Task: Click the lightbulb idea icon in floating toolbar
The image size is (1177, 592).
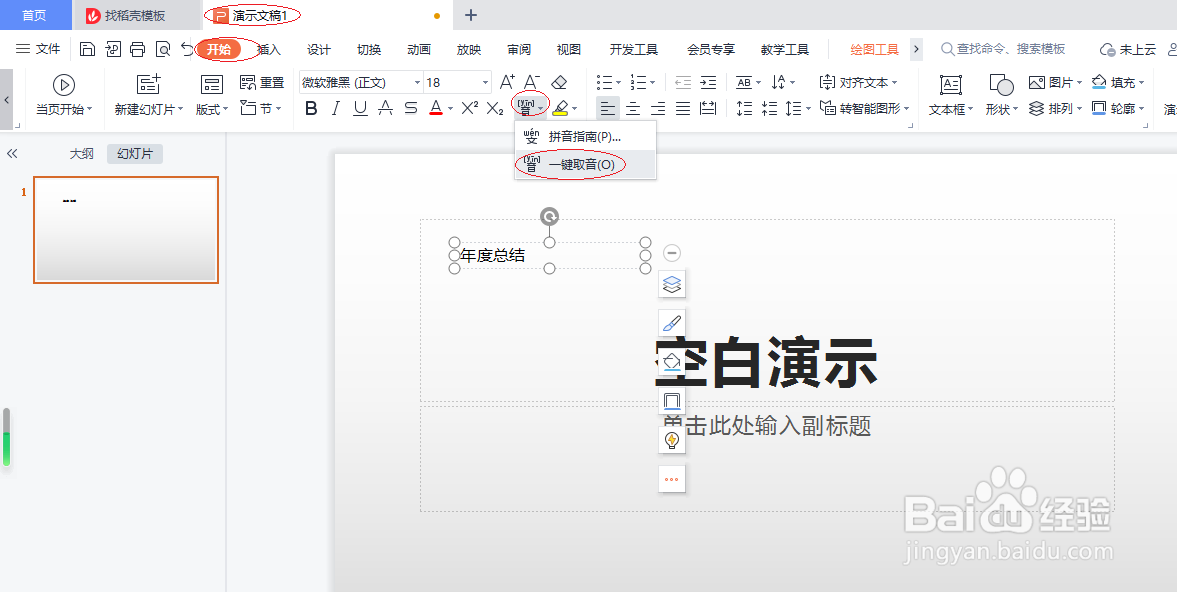Action: [672, 440]
